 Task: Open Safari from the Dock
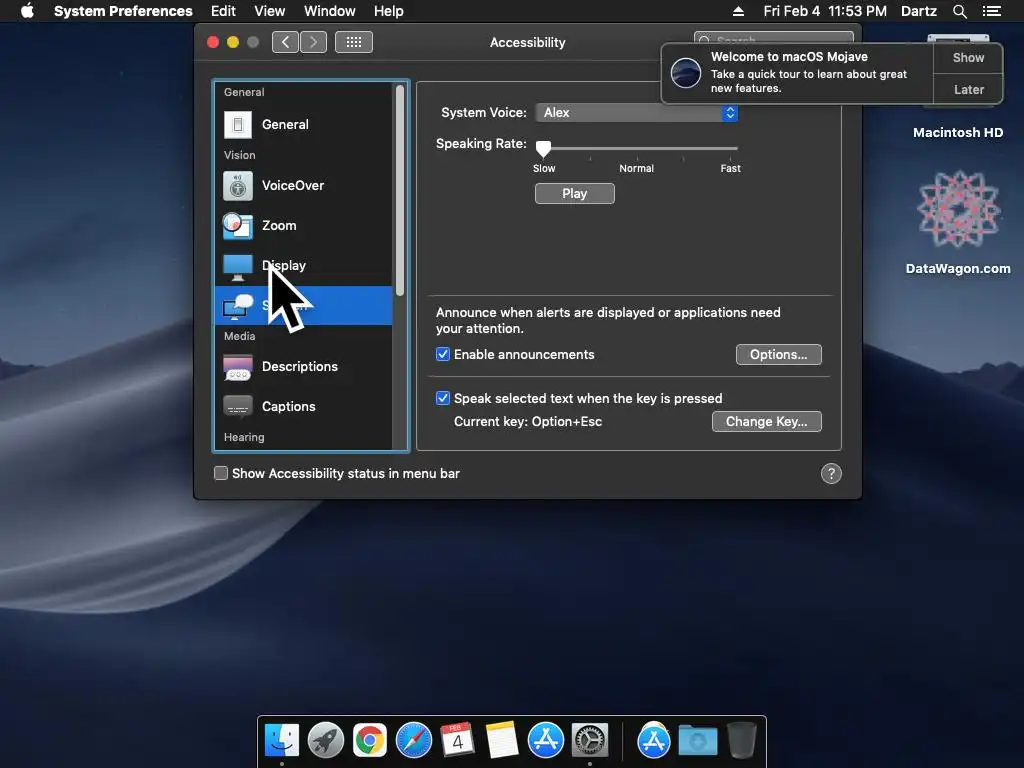(414, 741)
